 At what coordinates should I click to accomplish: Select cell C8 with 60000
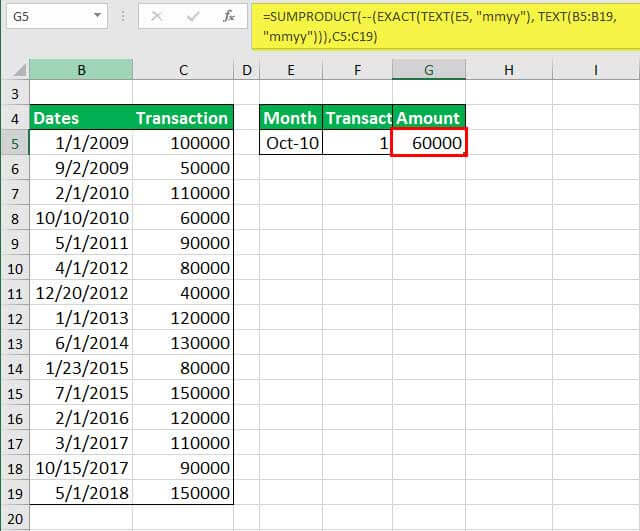(x=183, y=218)
